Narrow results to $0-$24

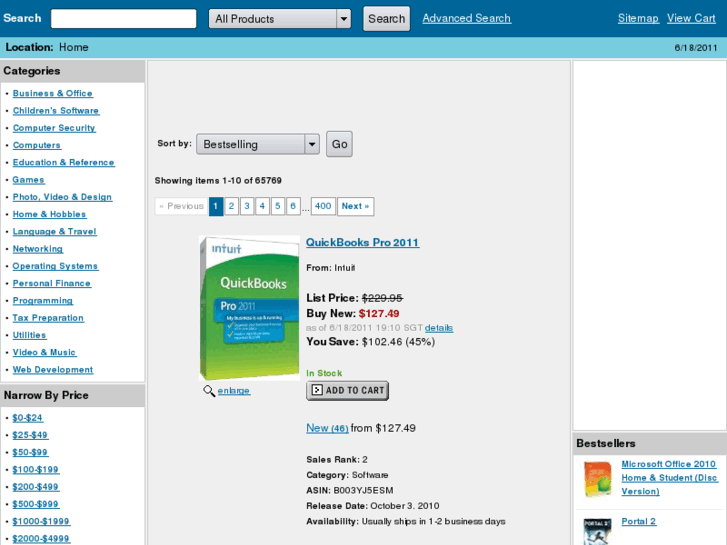coord(28,417)
